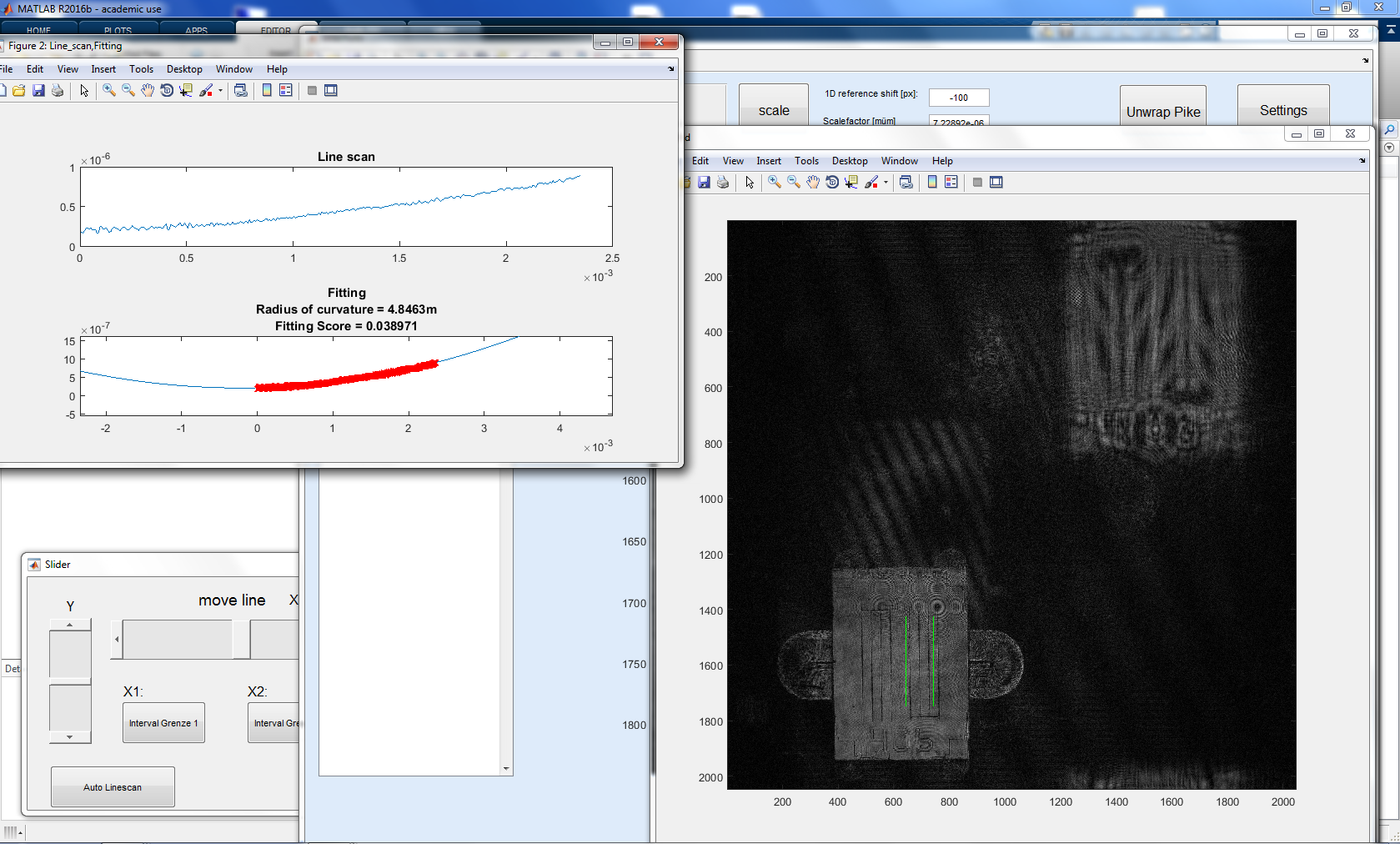
Task: Toggle Show Plot Tools in Line_scan figure
Action: [x=331, y=91]
